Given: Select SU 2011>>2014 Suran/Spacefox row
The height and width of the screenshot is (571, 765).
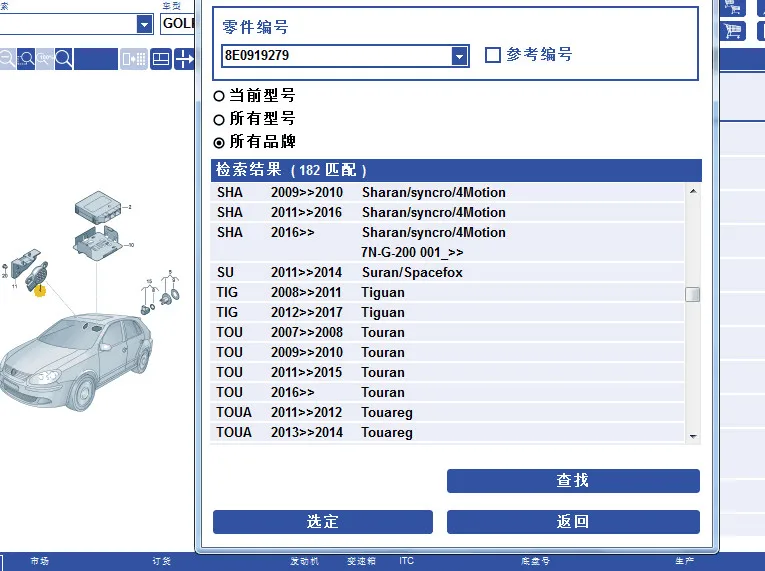Looking at the screenshot, I should pyautogui.click(x=447, y=272).
